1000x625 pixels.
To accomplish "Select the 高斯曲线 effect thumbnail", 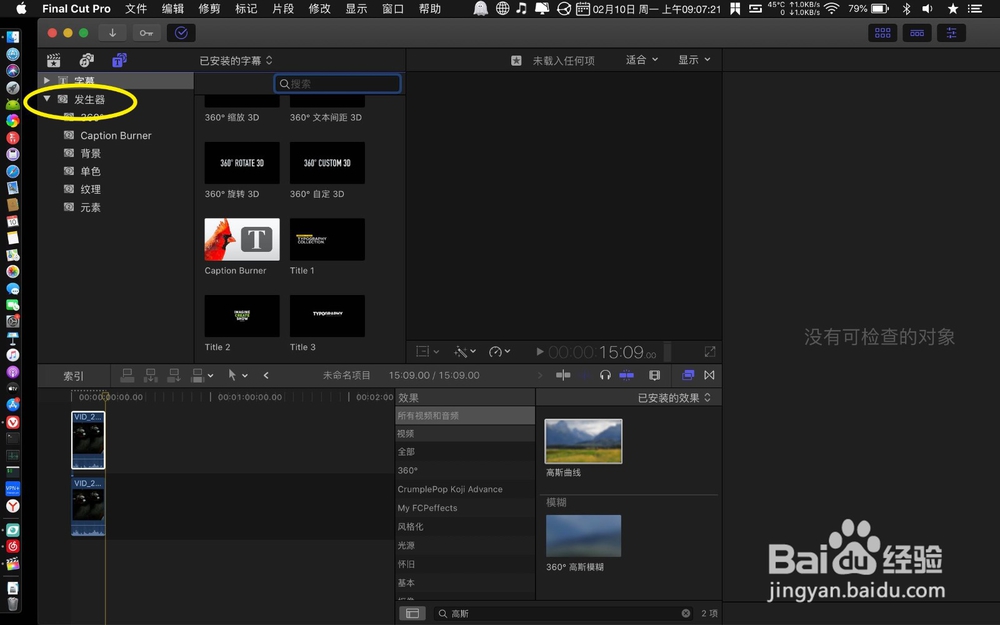I will [584, 441].
